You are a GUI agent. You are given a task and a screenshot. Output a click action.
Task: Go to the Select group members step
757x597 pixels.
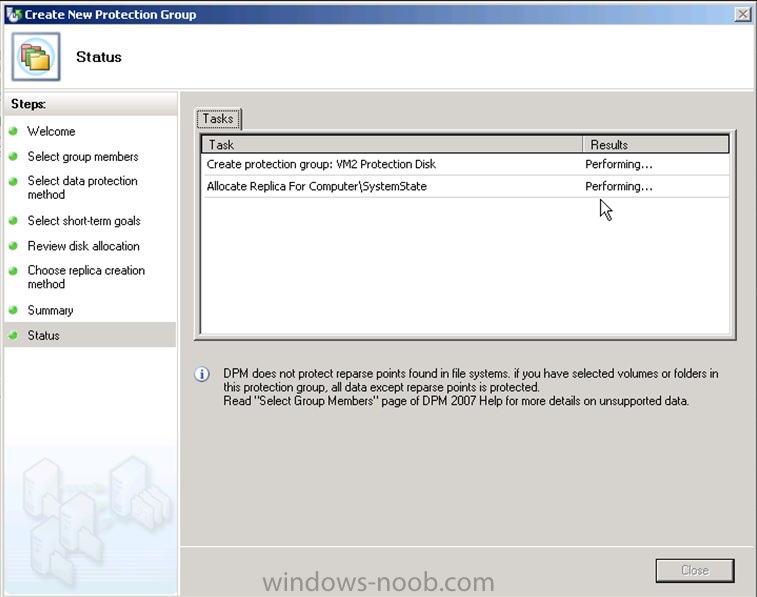click(83, 156)
